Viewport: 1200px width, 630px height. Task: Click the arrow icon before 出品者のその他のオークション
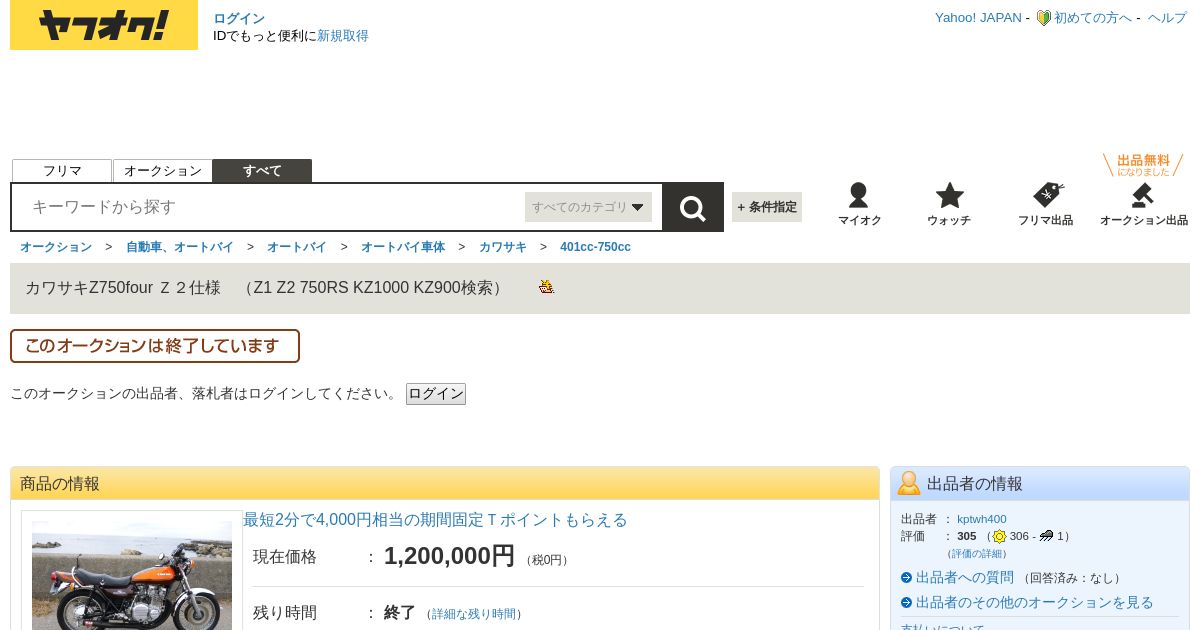pyautogui.click(x=906, y=603)
